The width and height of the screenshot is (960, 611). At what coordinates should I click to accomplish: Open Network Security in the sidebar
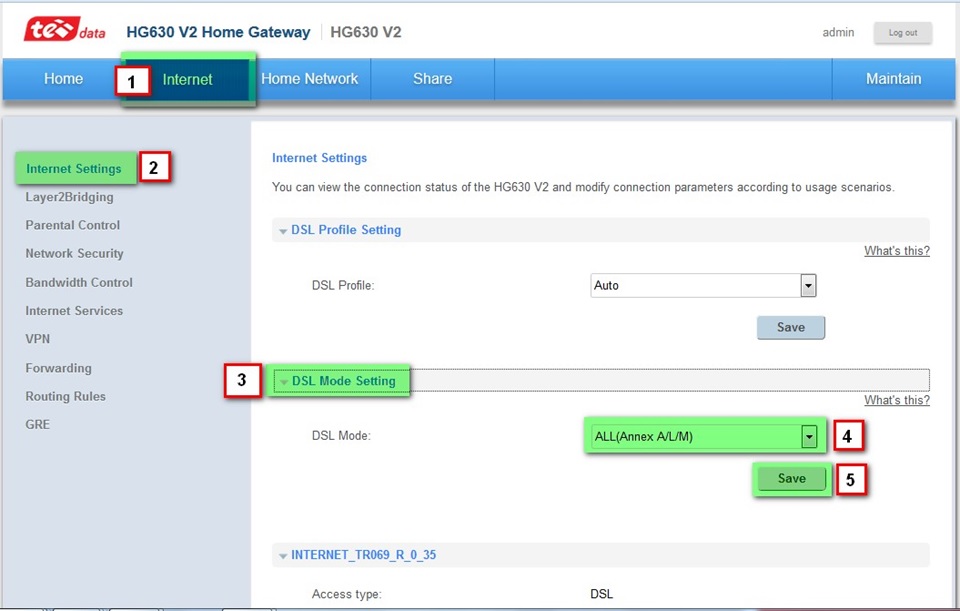(x=74, y=254)
